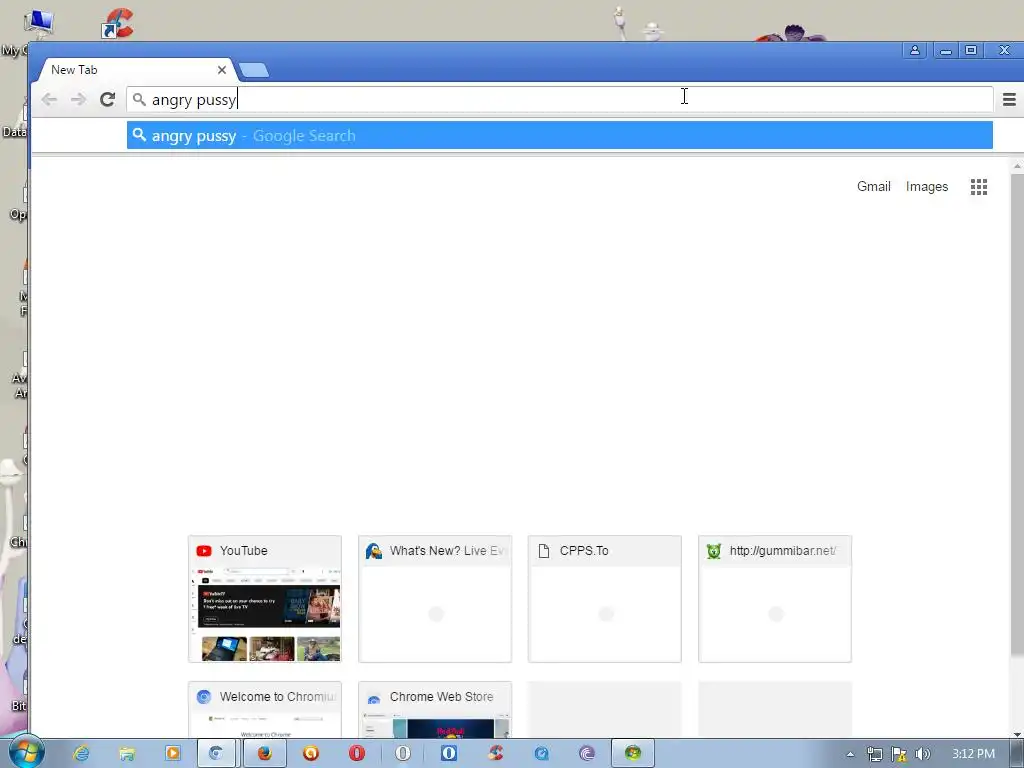
Task: Click the orange swirl browser taskbar icon
Action: [x=311, y=754]
